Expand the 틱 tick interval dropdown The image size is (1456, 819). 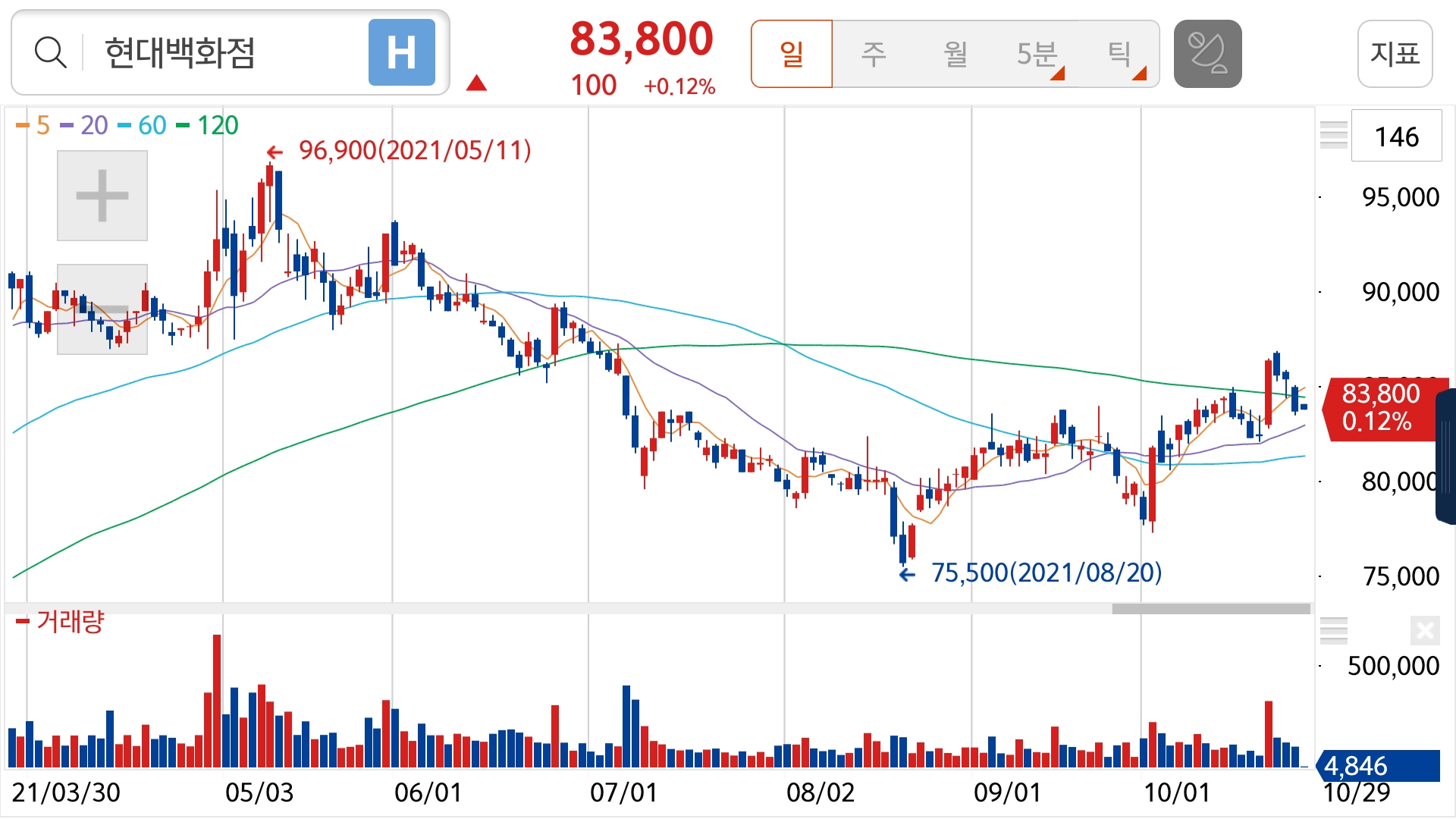1119,54
